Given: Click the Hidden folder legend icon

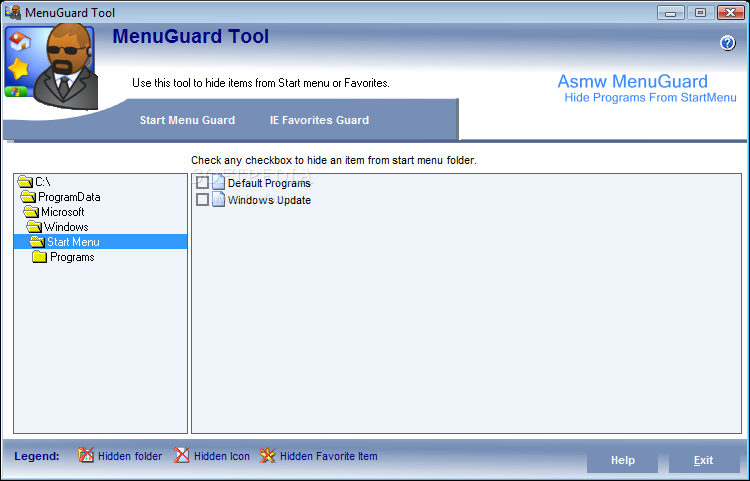Looking at the screenshot, I should (86, 455).
